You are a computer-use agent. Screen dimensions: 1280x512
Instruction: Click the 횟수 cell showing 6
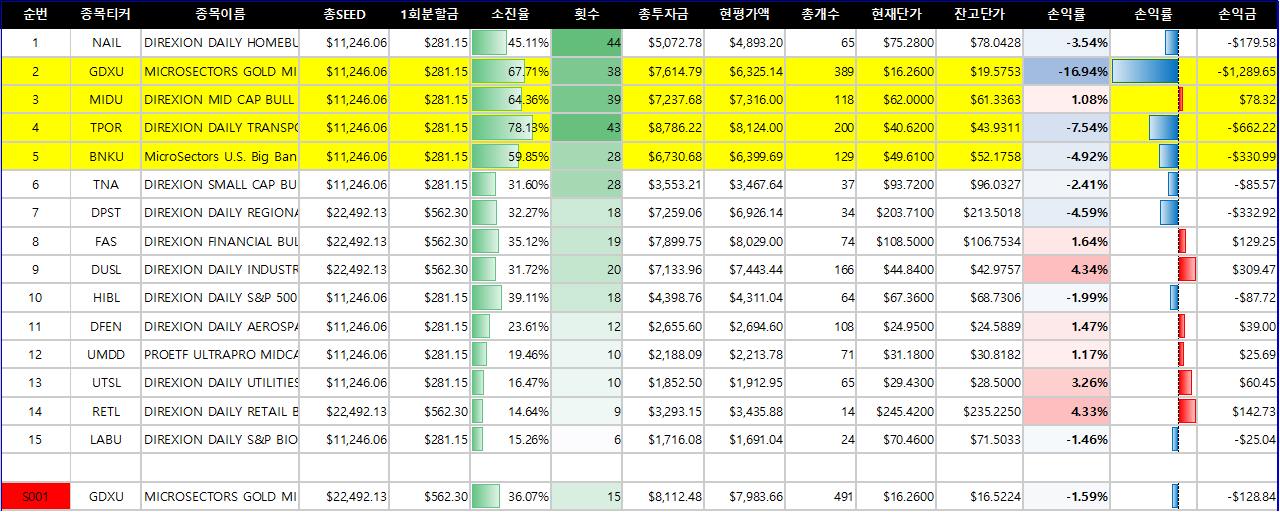[587, 440]
